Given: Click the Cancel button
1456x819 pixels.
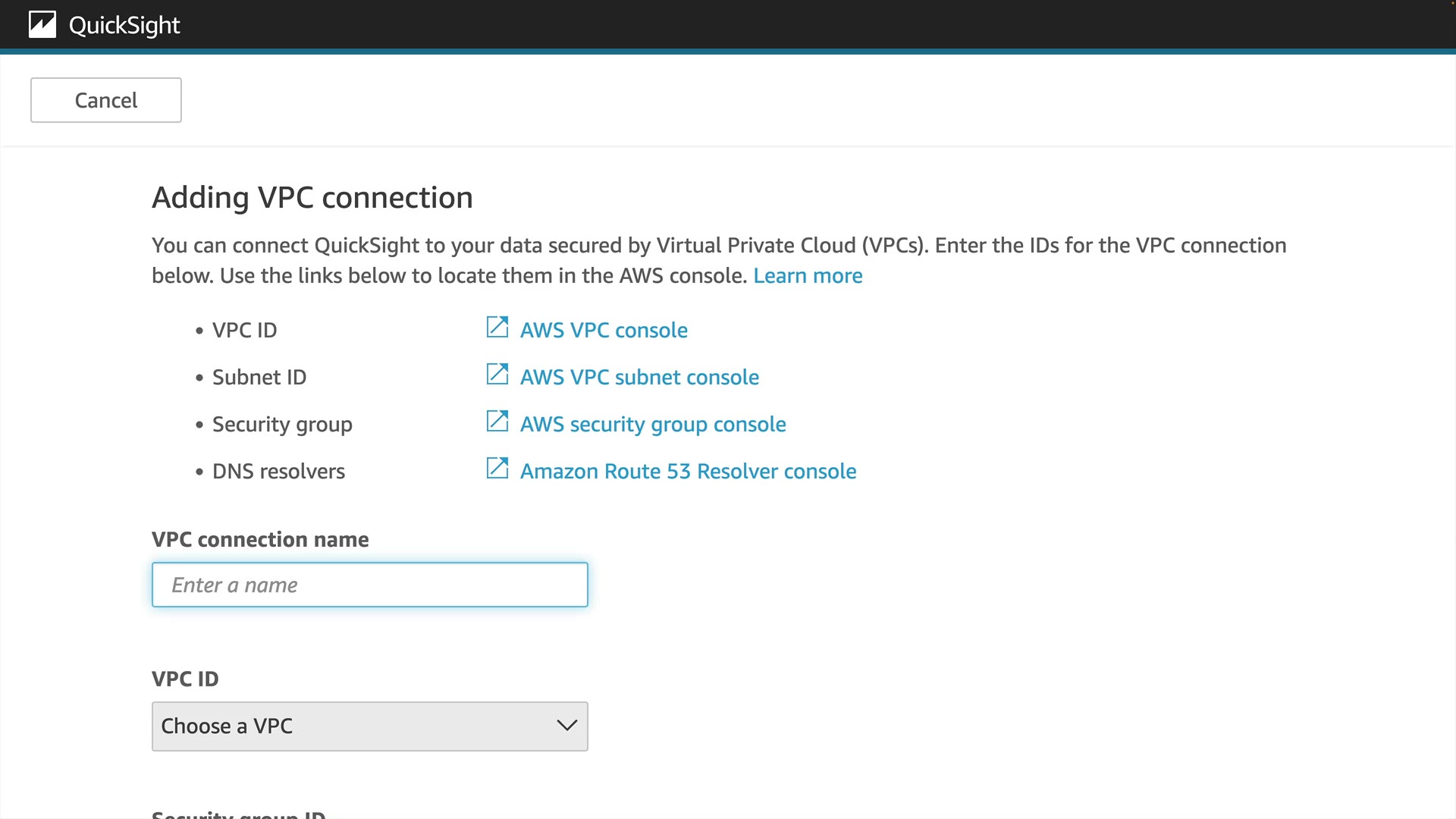Looking at the screenshot, I should (x=106, y=100).
